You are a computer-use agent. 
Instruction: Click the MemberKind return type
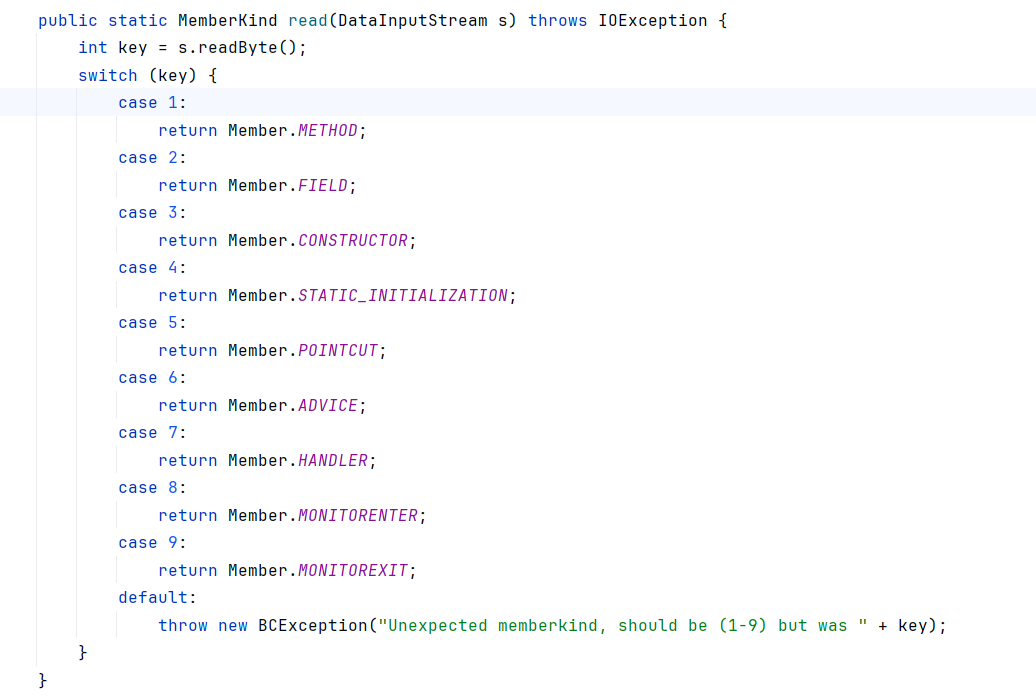click(x=227, y=21)
